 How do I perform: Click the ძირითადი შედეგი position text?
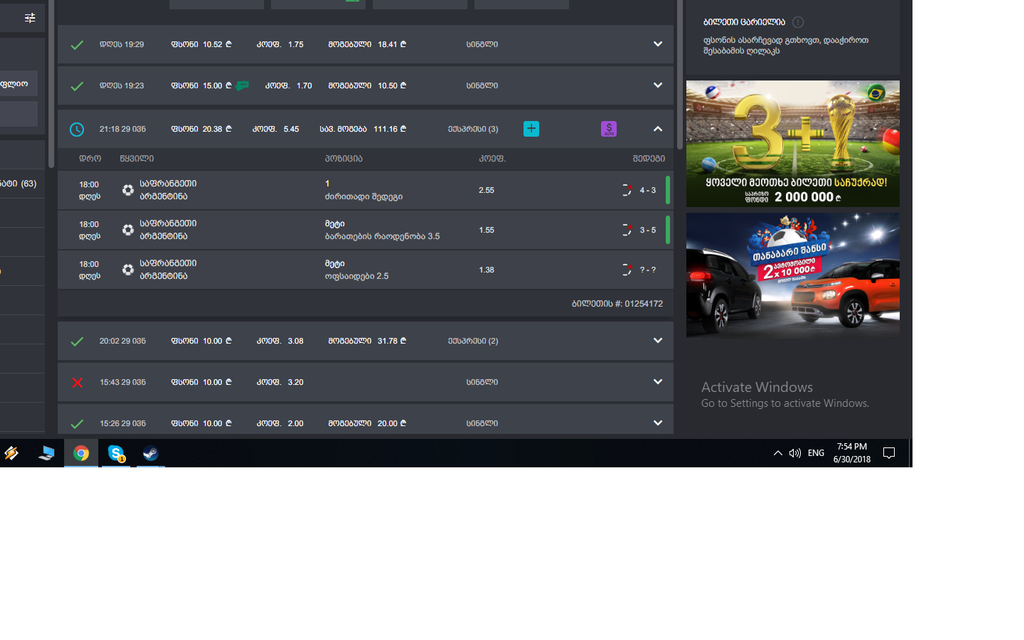click(x=363, y=197)
